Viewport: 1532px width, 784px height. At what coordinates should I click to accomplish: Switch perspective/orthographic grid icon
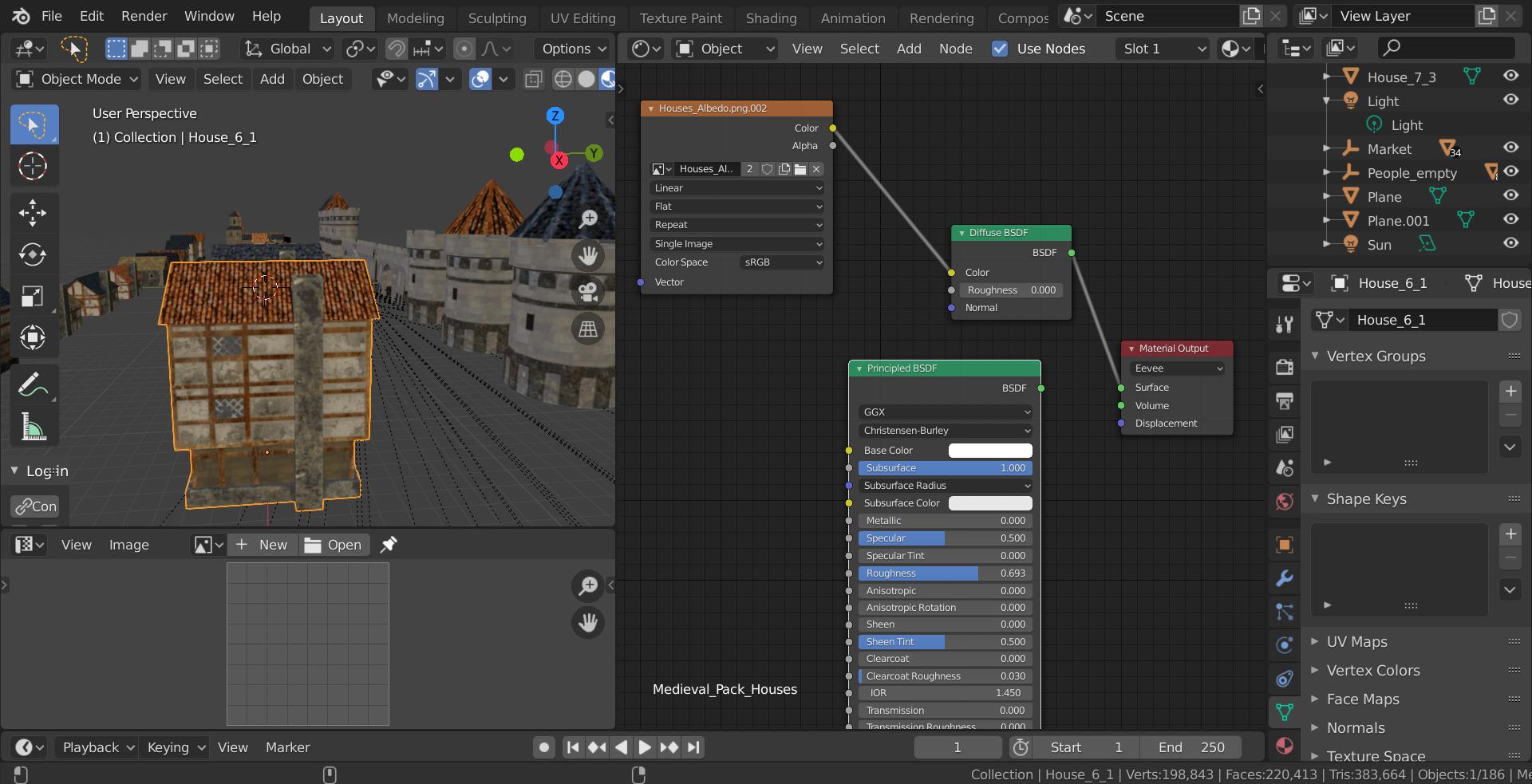(589, 329)
